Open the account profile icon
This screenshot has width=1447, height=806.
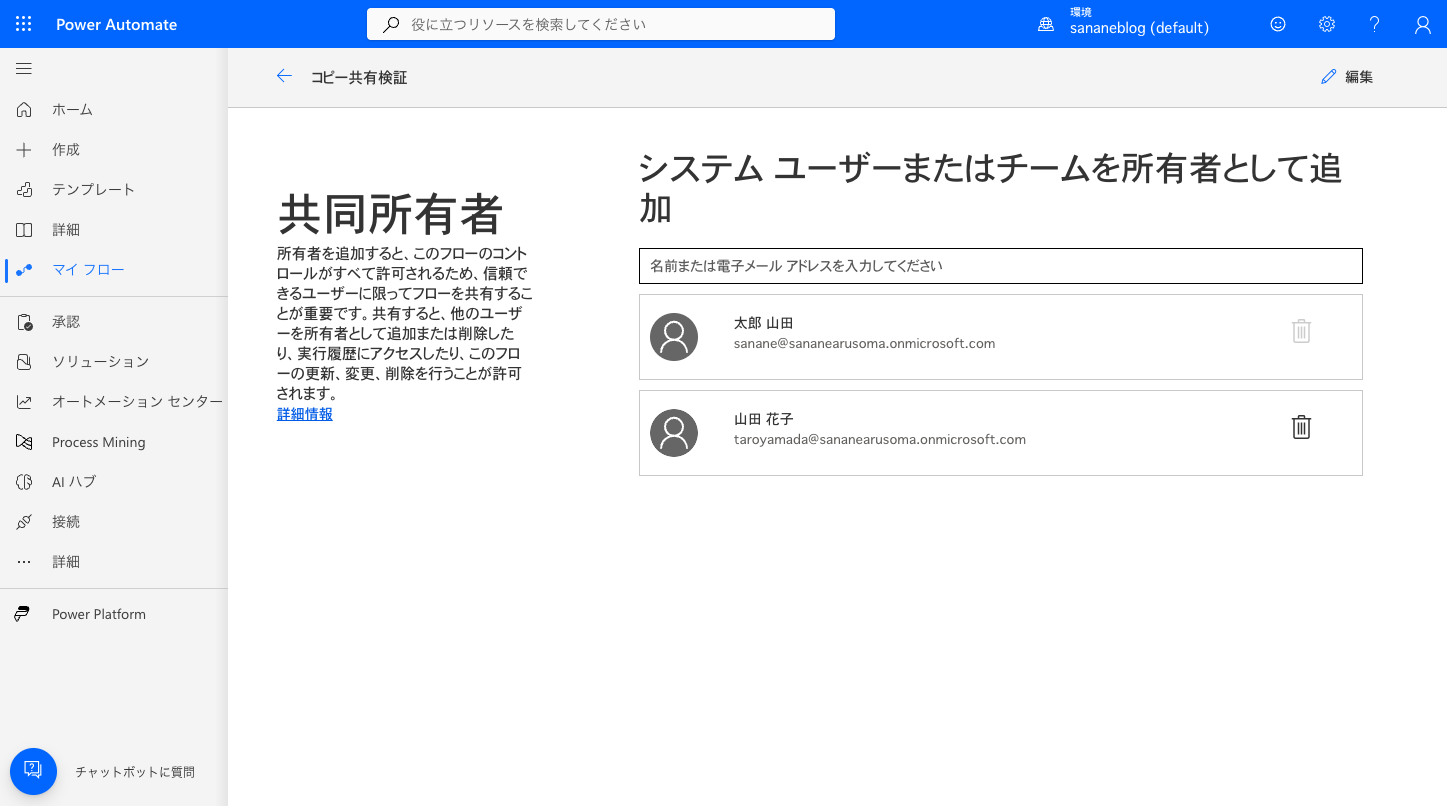(x=1423, y=24)
